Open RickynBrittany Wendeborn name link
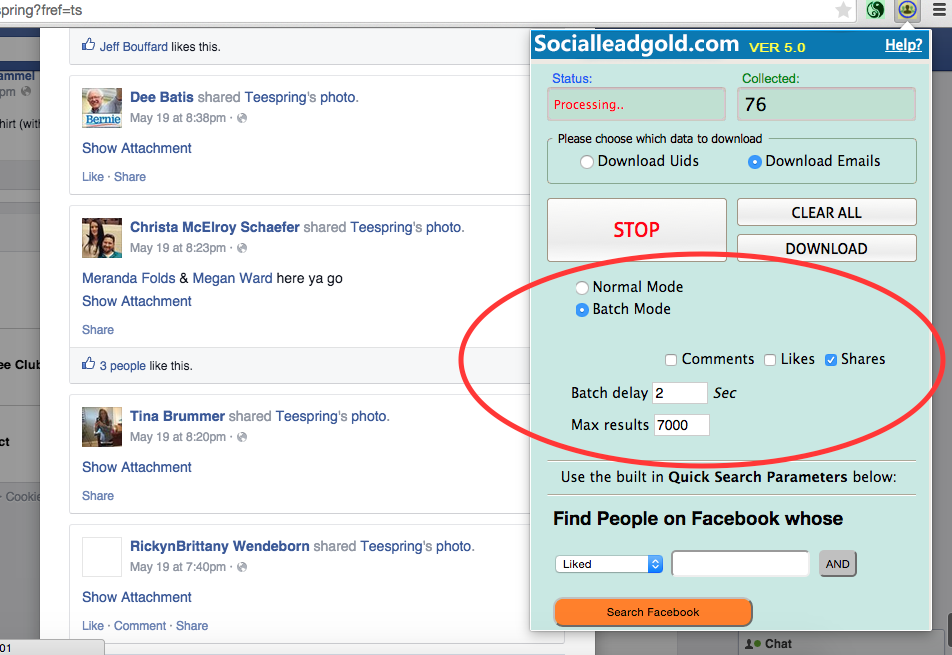 (x=220, y=546)
